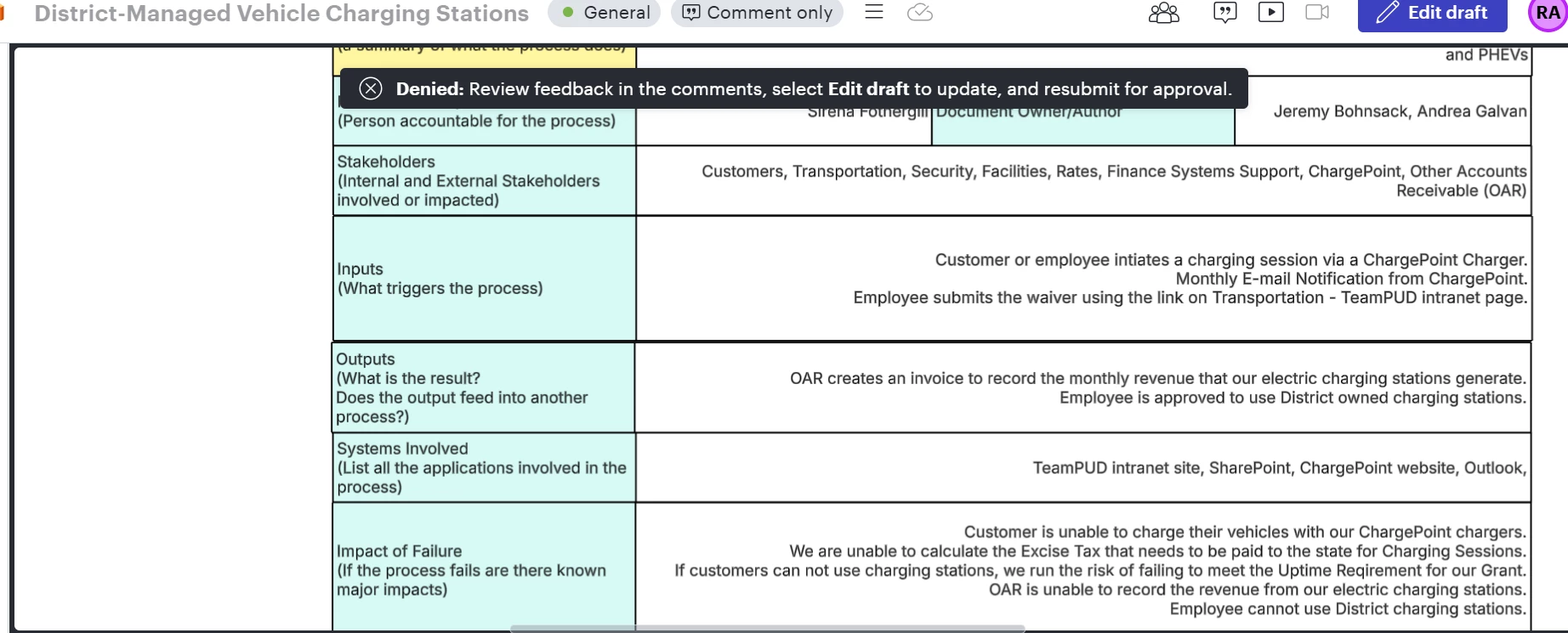Viewport: 1568px width, 633px height.
Task: Click the line OAR is unable to record the revenue
Action: pos(1257,590)
